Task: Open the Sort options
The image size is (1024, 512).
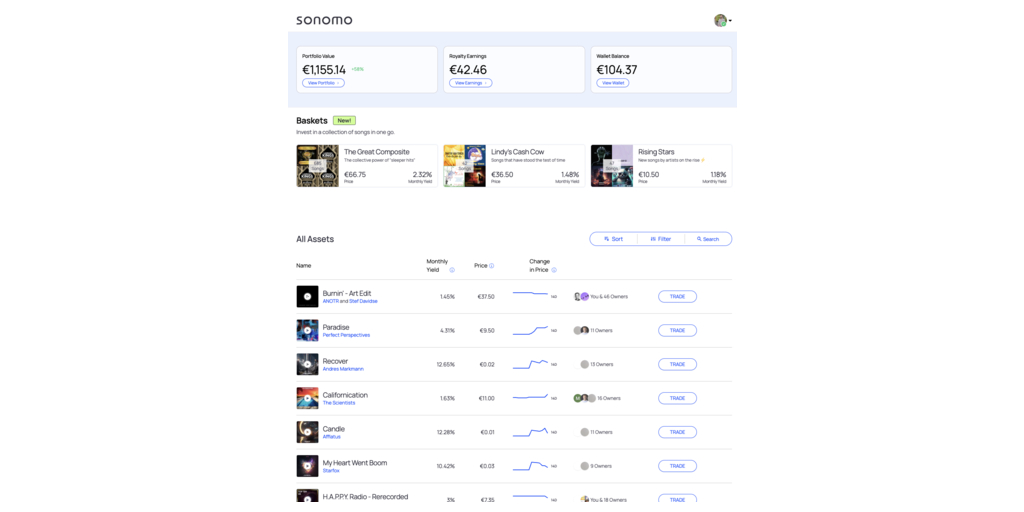Action: [614, 239]
